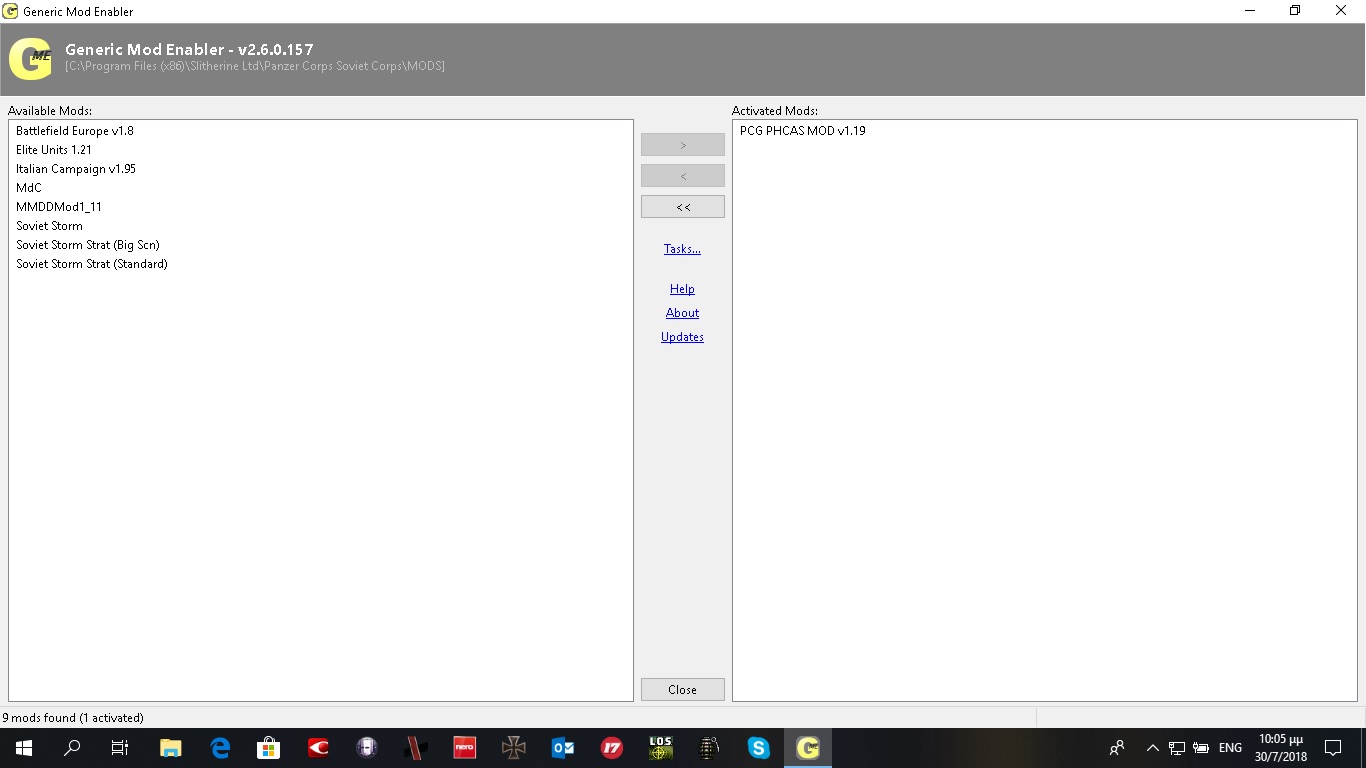Image resolution: width=1366 pixels, height=768 pixels.
Task: Open the 10:05 clock and date
Action: [x=1283, y=748]
